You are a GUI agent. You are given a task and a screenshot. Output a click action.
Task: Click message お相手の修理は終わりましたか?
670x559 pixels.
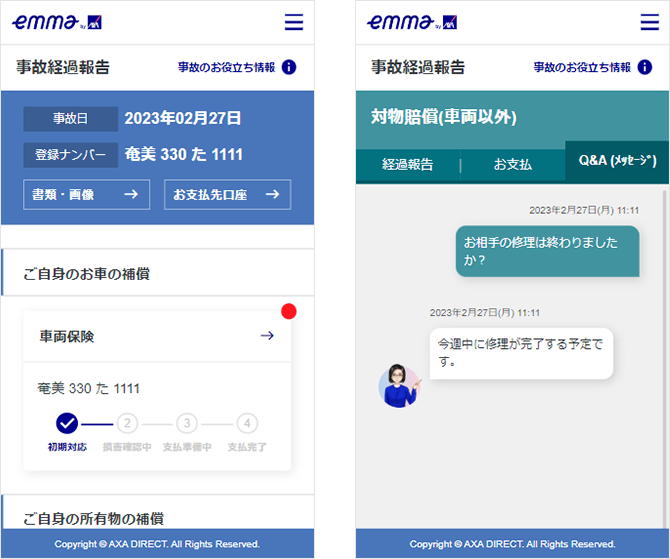click(547, 251)
